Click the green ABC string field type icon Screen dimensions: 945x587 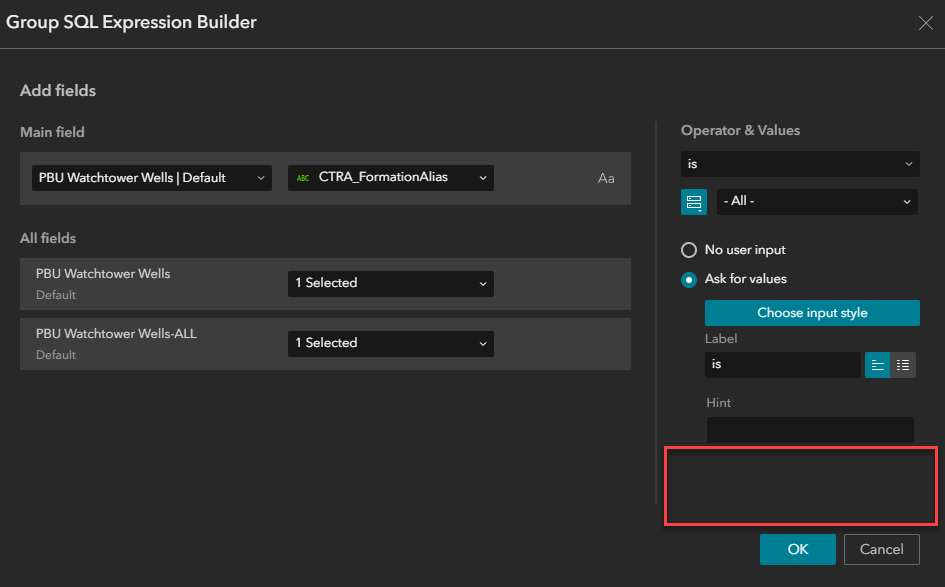(x=304, y=177)
